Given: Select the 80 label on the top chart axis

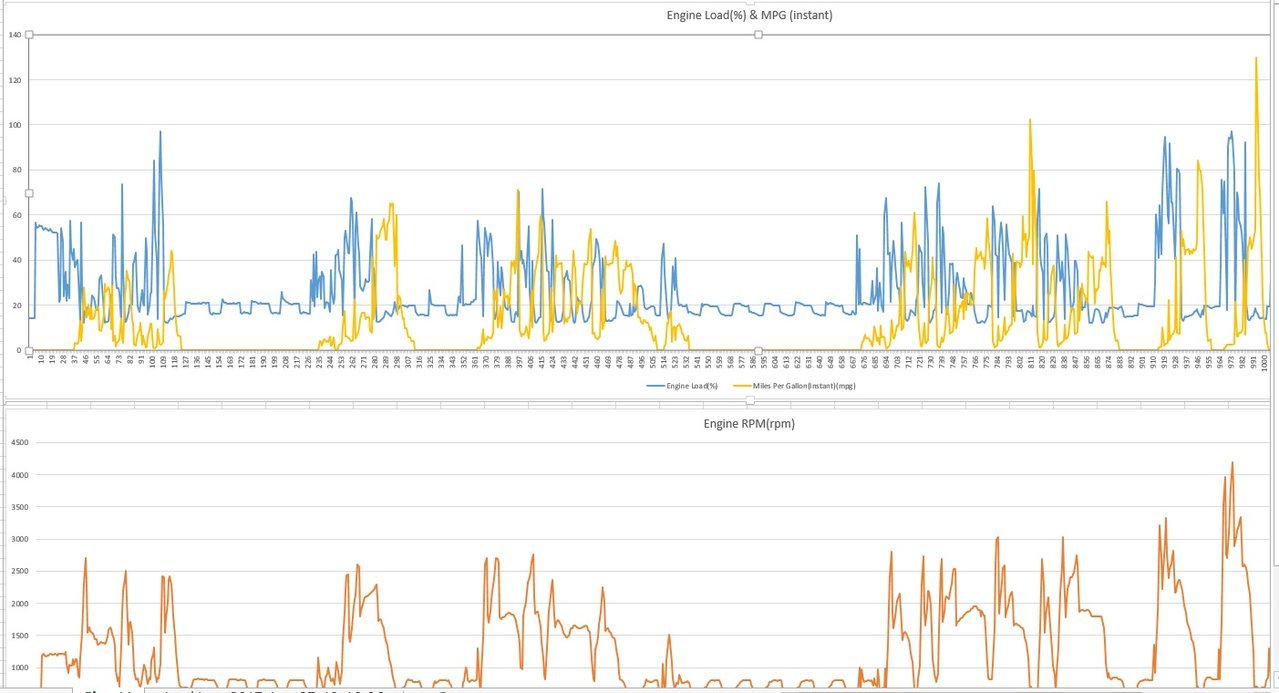Looking at the screenshot, I should (x=17, y=170).
